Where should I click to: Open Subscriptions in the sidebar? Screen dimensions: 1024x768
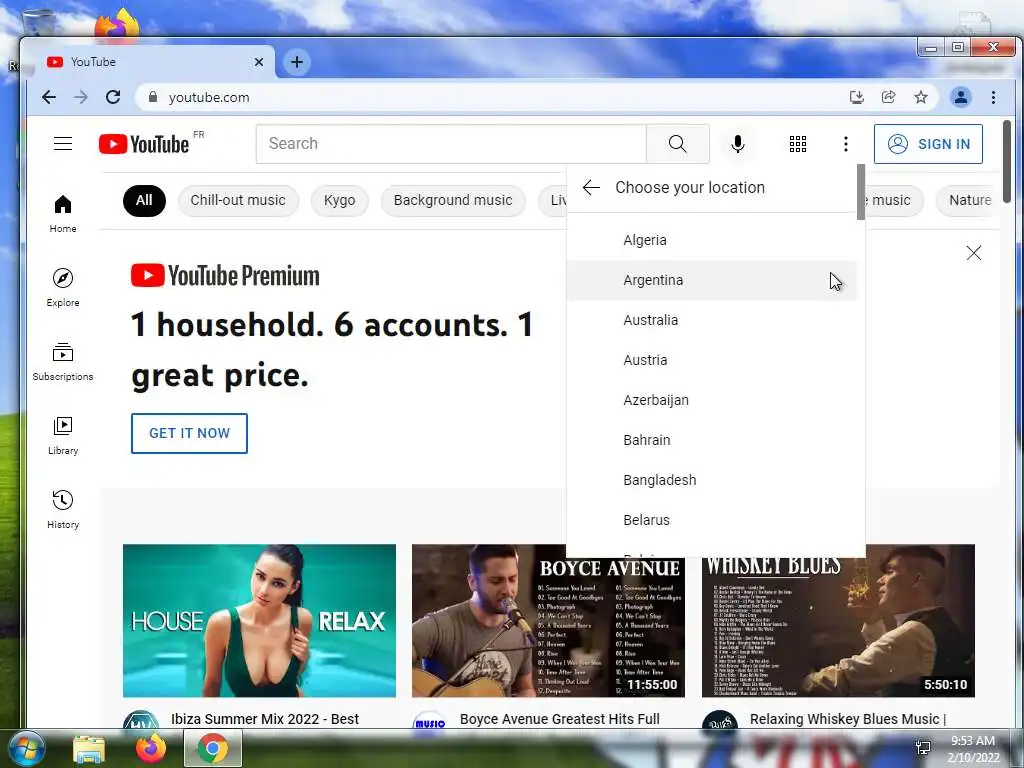click(63, 362)
